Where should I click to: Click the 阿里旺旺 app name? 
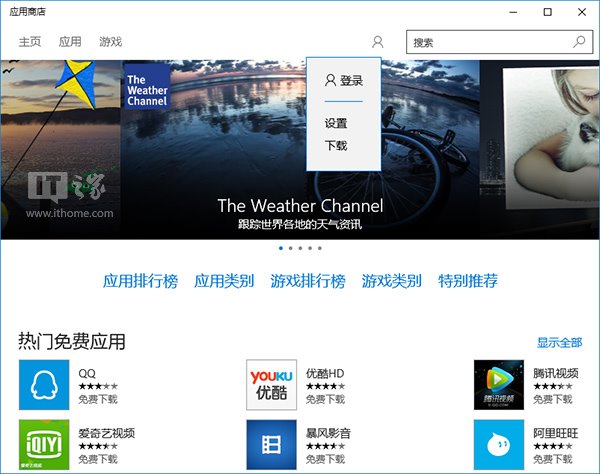click(556, 433)
